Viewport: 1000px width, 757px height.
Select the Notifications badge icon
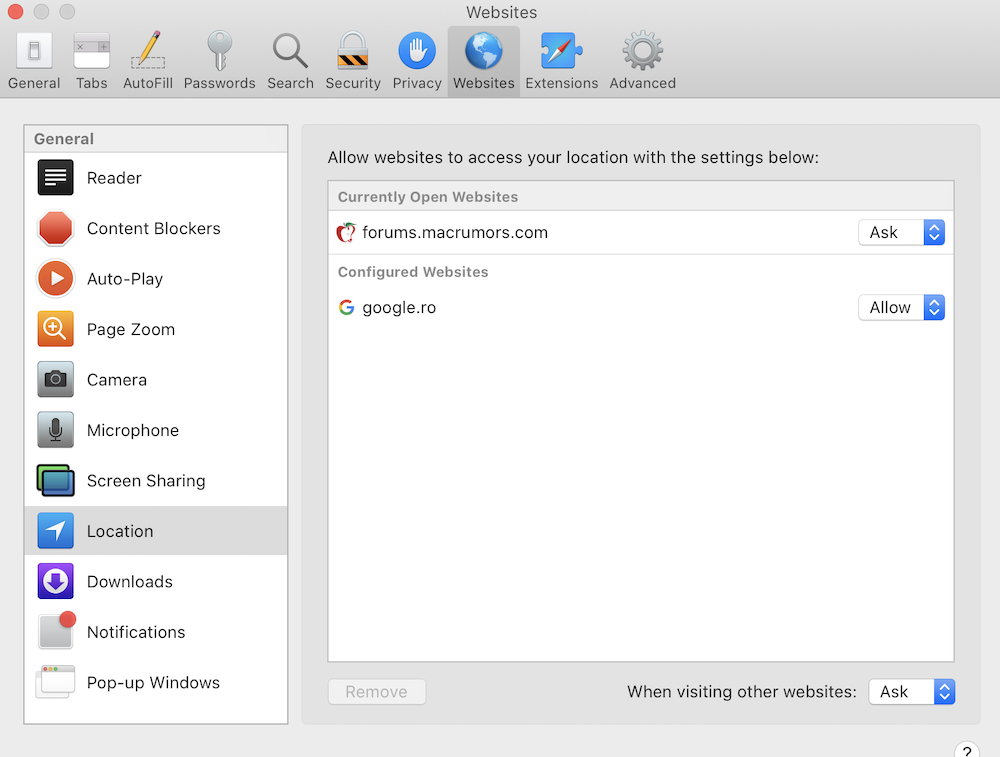point(57,630)
